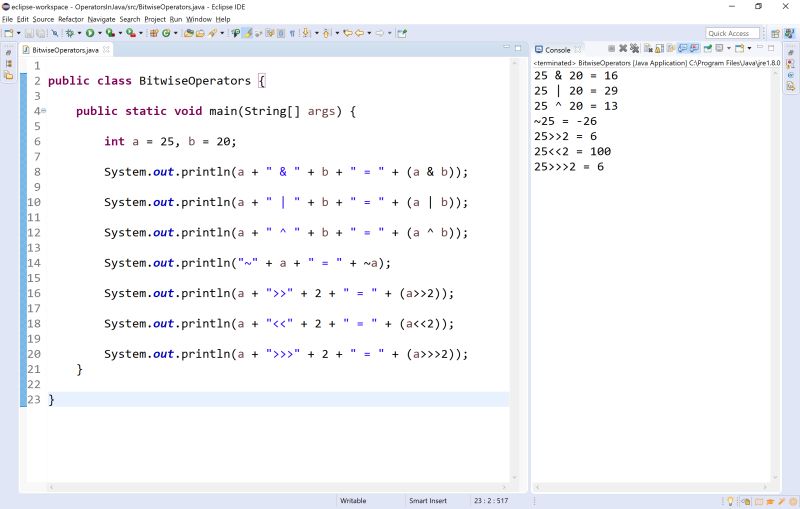800x509 pixels.
Task: Click console output line '25<<2 = 100'
Action: [x=572, y=151]
